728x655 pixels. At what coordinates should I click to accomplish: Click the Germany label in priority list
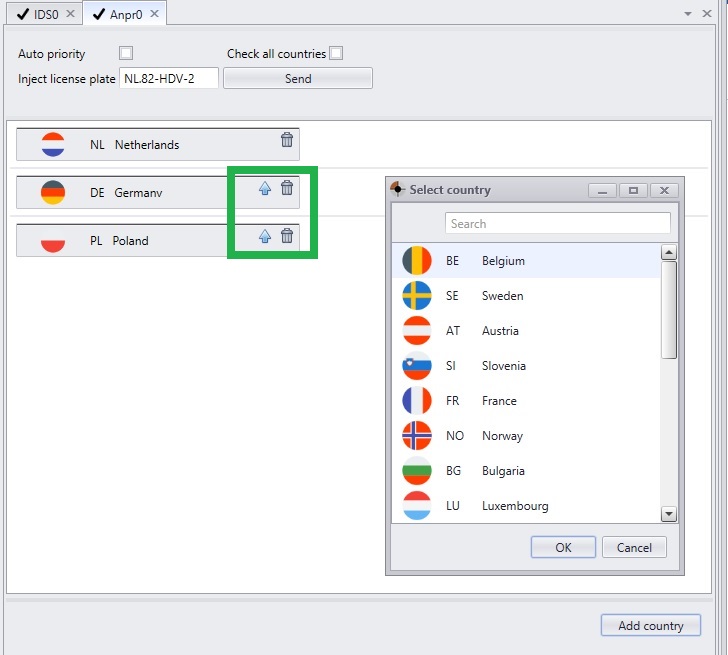click(138, 193)
